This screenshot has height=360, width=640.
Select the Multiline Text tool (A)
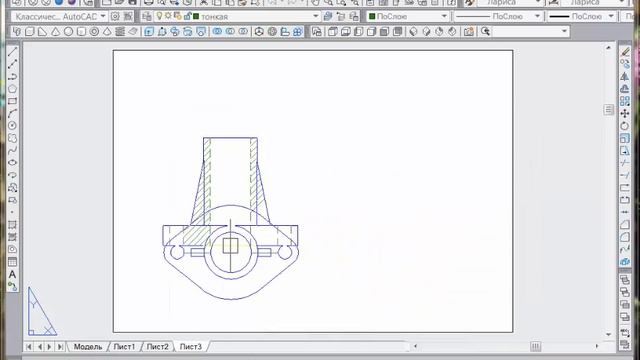click(12, 274)
